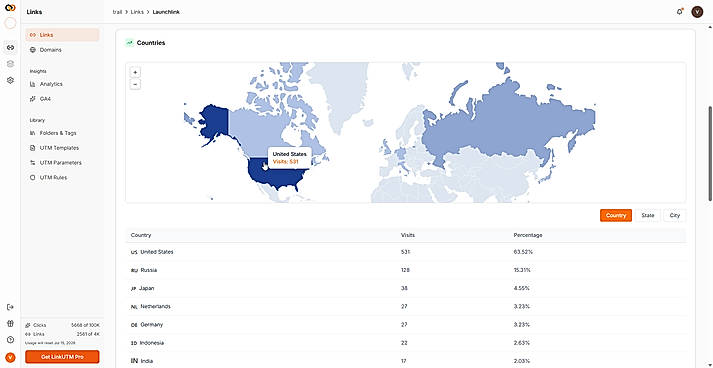Click the page vertical scrollbar thumb

point(710,153)
